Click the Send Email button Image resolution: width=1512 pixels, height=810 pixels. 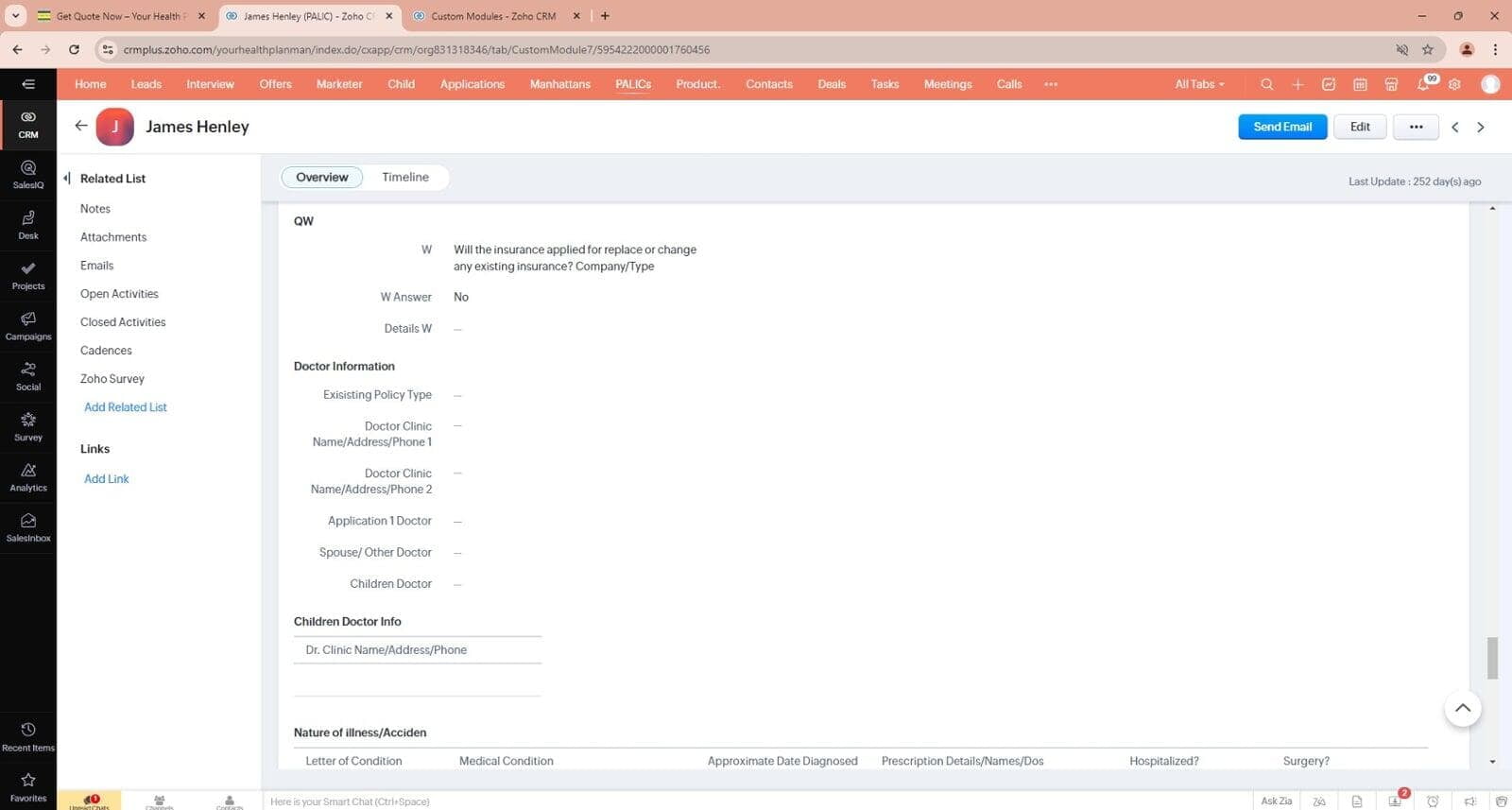[x=1281, y=127]
